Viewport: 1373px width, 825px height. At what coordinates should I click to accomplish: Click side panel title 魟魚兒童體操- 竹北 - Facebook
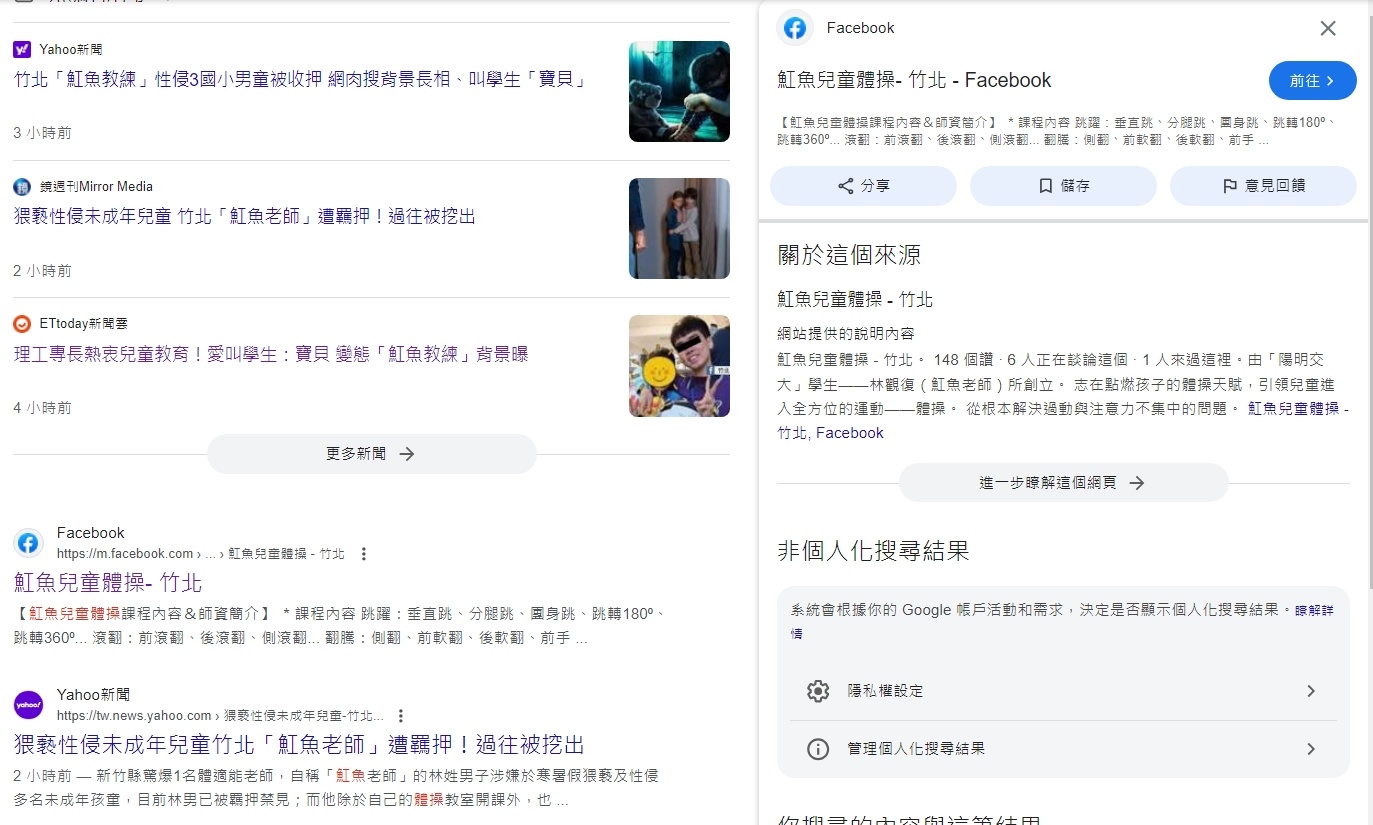(914, 80)
